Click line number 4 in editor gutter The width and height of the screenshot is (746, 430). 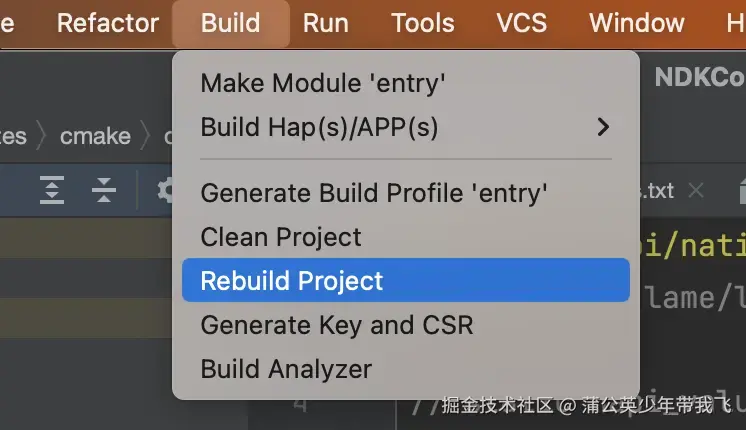coord(300,406)
